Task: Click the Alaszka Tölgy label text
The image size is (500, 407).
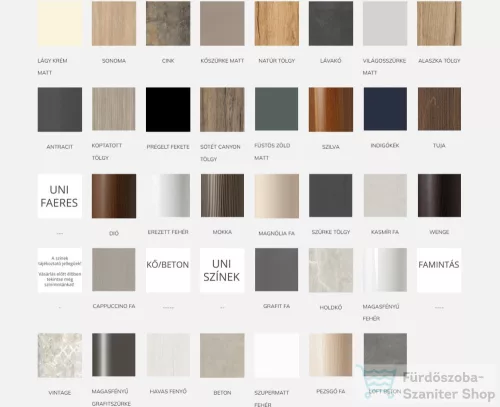Action: 439,61
